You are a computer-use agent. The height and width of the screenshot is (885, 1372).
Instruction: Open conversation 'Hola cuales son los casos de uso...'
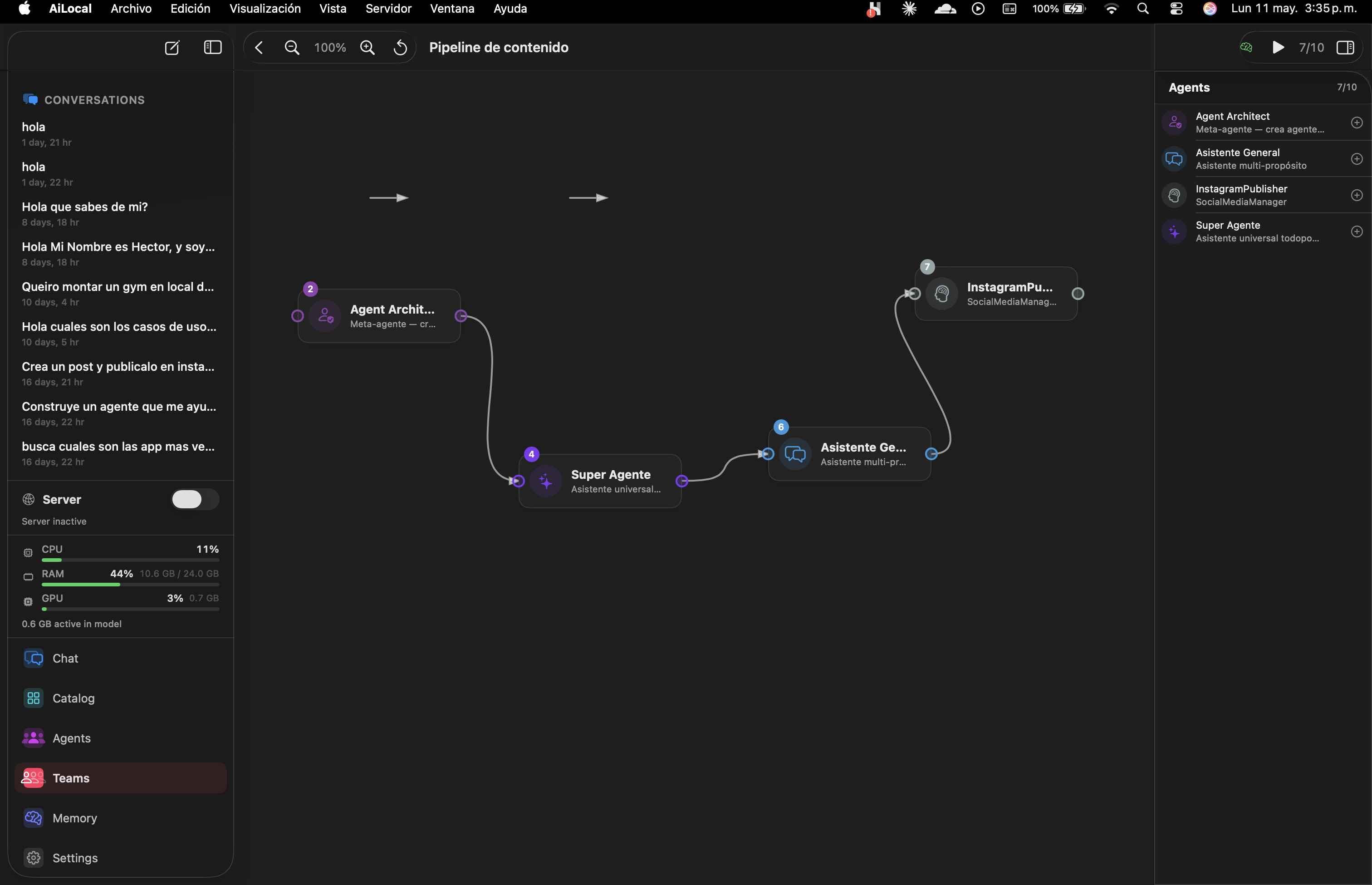pyautogui.click(x=121, y=333)
